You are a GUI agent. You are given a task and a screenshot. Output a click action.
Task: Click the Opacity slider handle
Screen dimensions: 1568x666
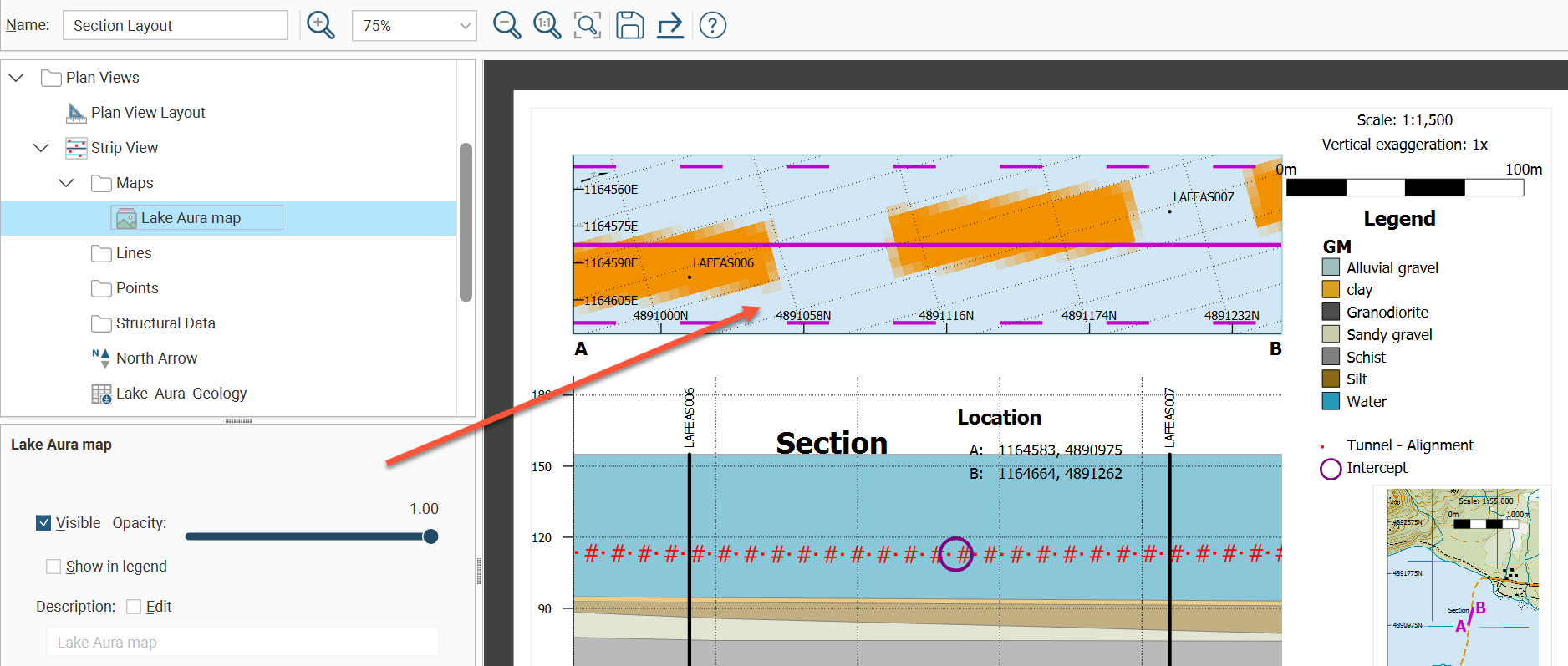pyautogui.click(x=430, y=536)
